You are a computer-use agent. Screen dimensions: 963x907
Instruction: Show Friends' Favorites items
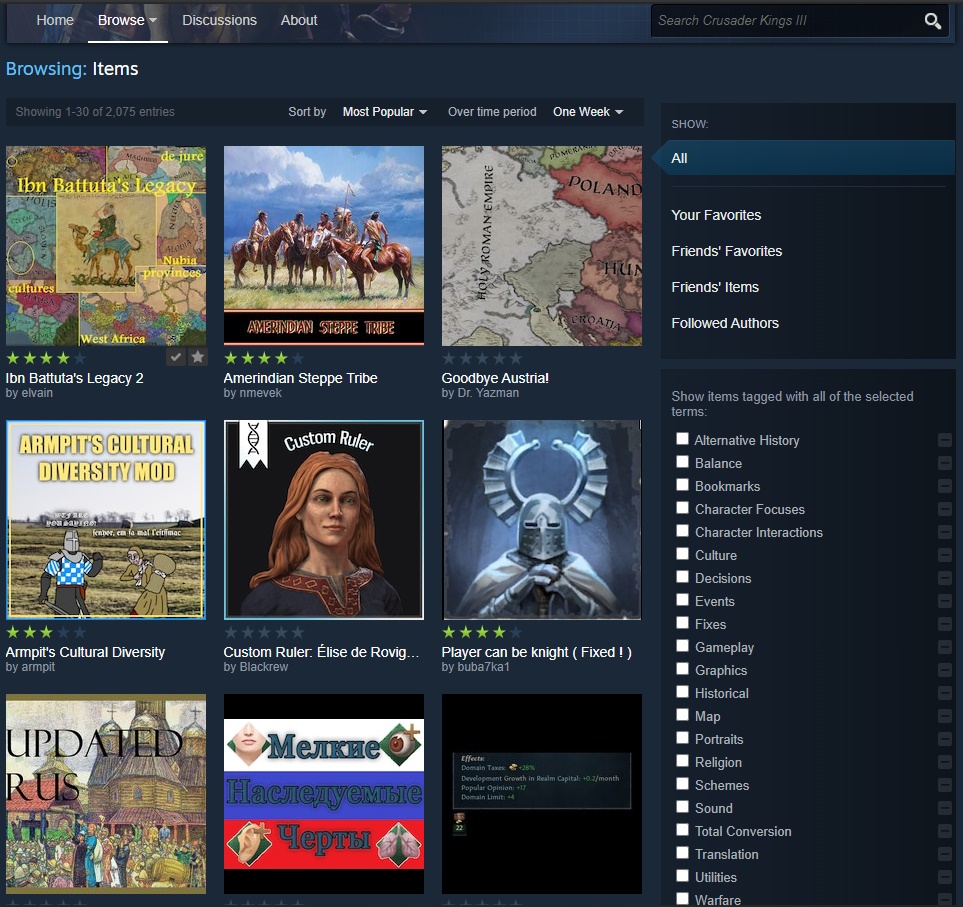pos(727,251)
